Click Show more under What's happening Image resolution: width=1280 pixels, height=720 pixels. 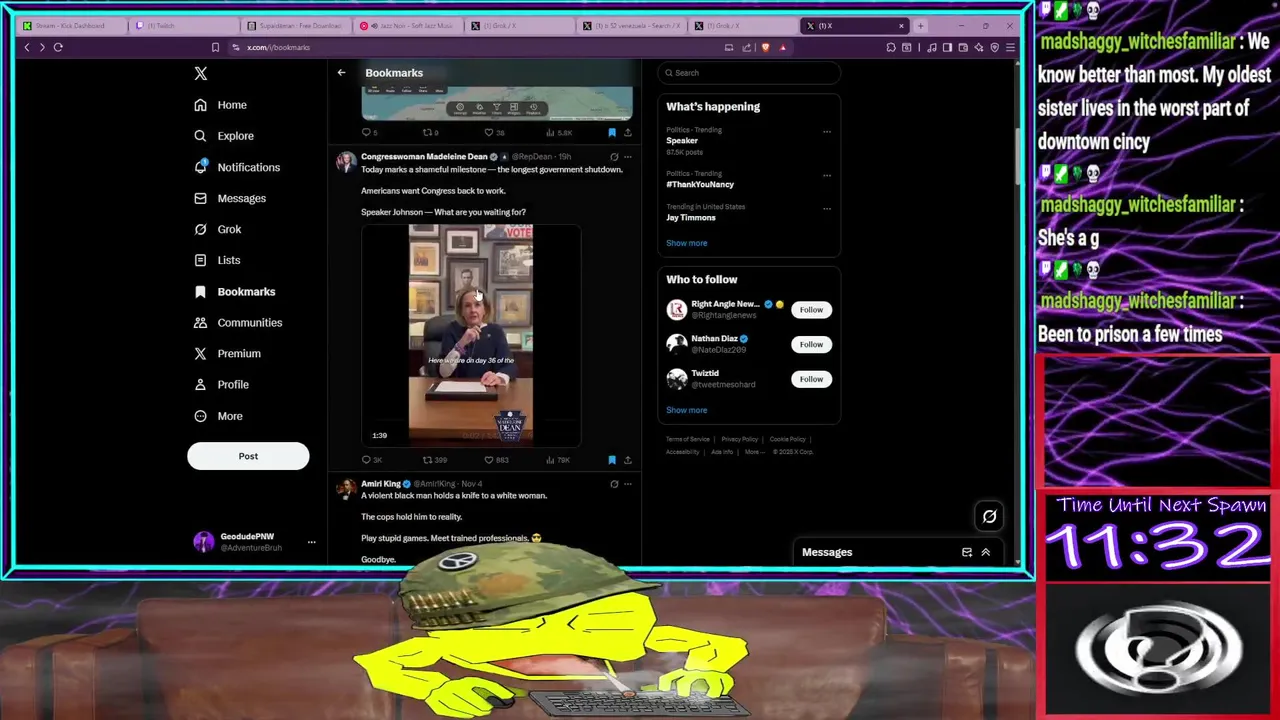click(x=687, y=243)
